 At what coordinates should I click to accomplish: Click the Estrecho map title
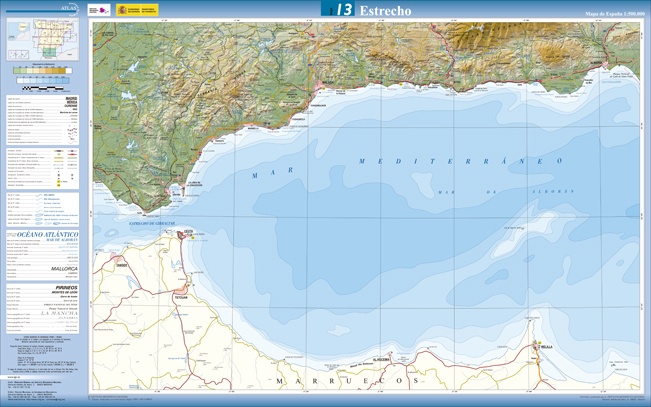[x=385, y=10]
